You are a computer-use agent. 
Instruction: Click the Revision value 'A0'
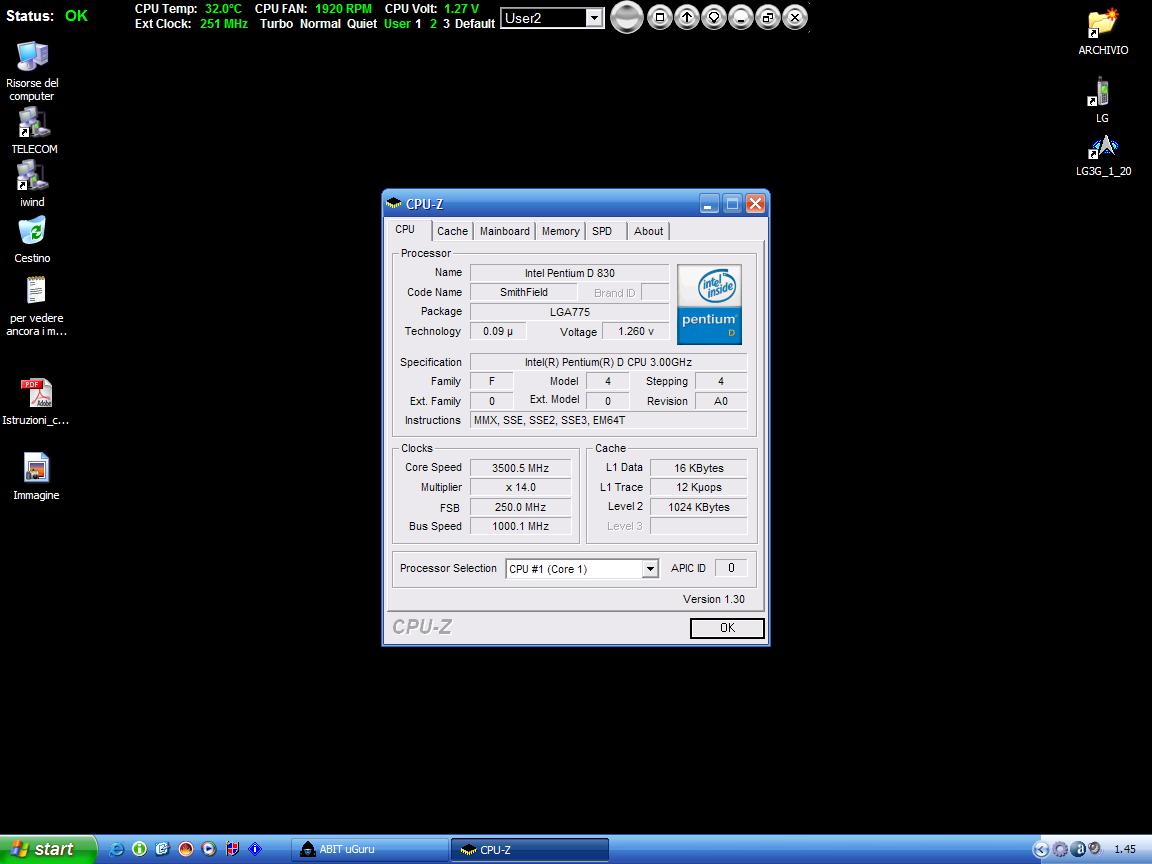(x=721, y=401)
